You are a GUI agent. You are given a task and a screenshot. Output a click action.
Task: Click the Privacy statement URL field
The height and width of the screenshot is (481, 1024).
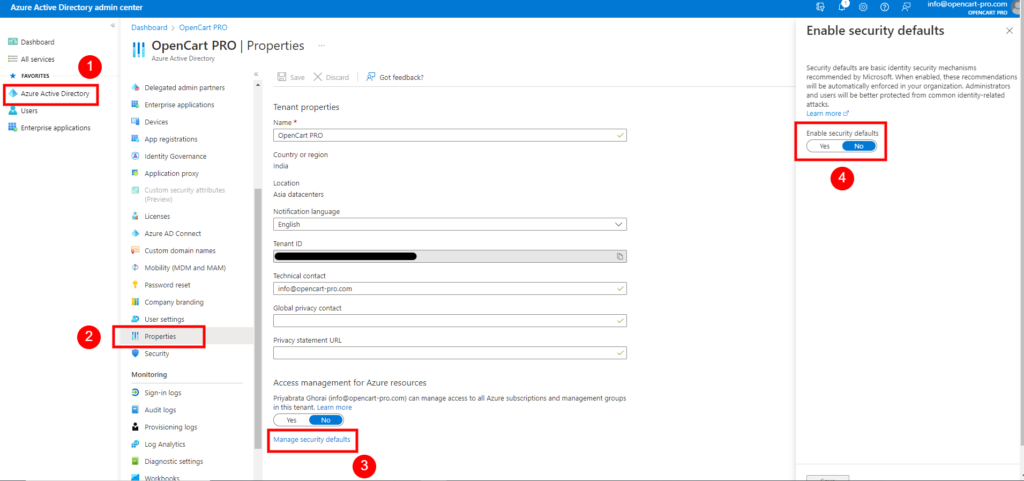450,352
